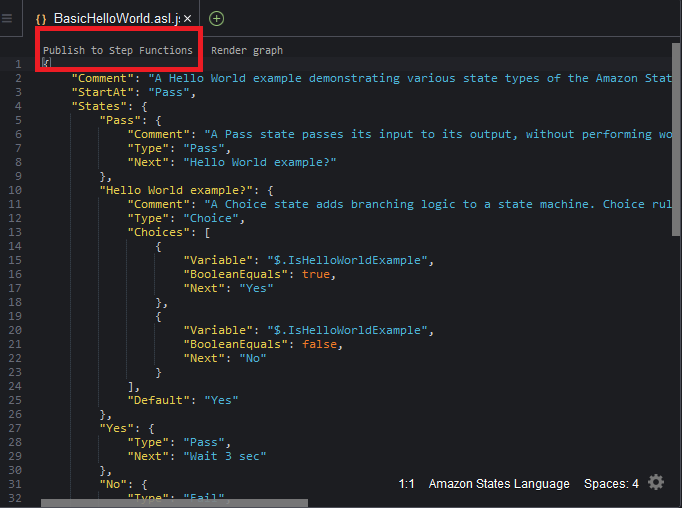
Task: Click line number 10 in the gutter
Action: point(15,190)
